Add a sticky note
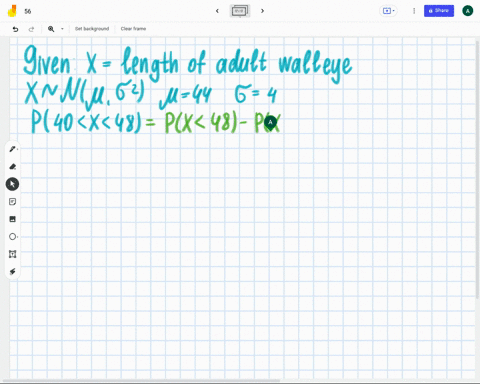The height and width of the screenshot is (384, 480). 12,202
